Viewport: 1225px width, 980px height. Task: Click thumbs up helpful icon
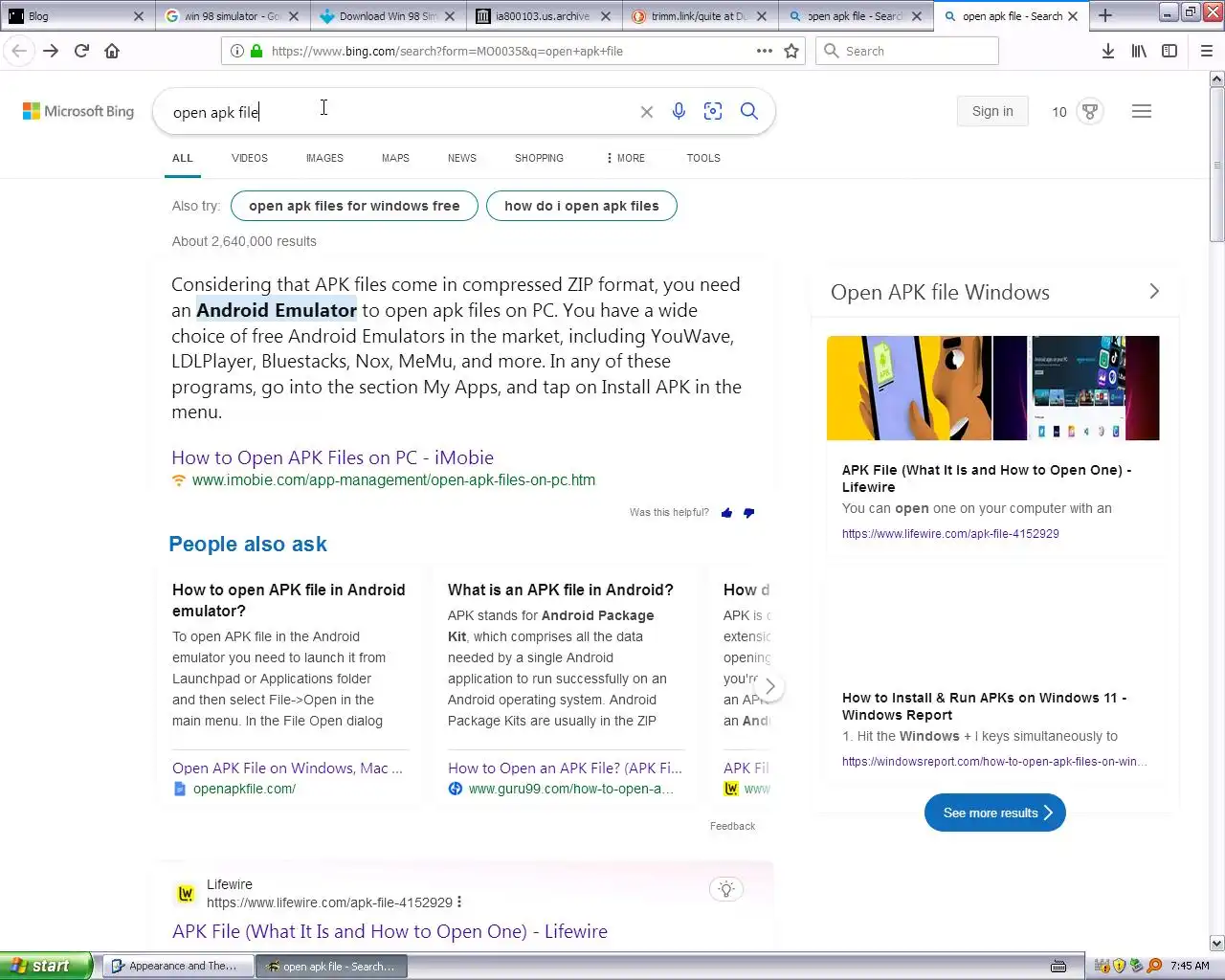coord(726,513)
